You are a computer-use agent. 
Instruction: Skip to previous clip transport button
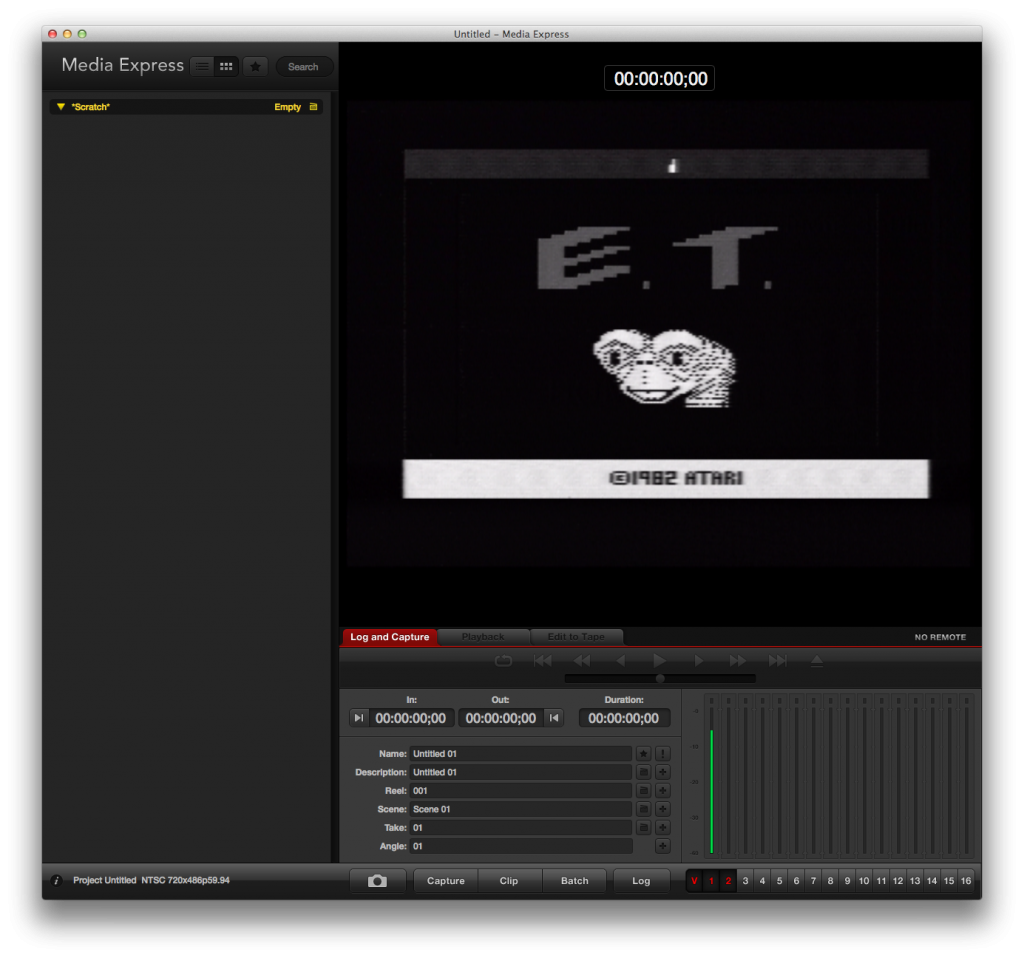coord(542,661)
